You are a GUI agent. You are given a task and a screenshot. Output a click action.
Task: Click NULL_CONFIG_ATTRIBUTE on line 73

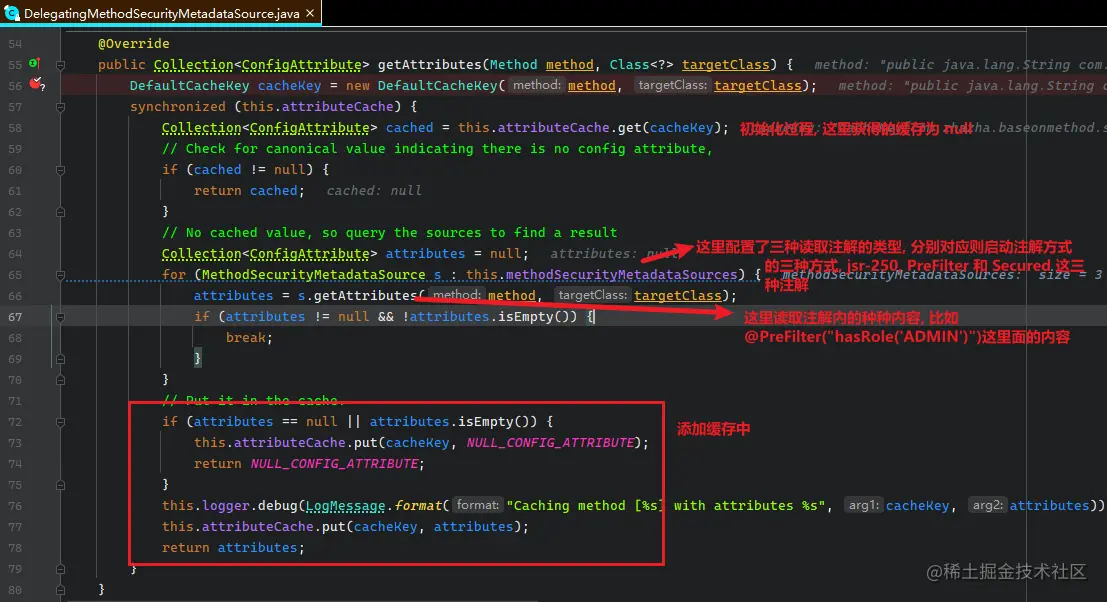(x=550, y=443)
